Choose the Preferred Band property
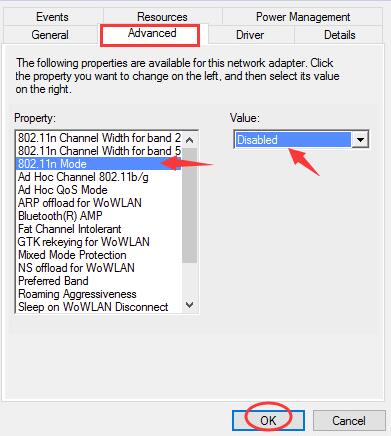This screenshot has width=391, height=436. pos(53,281)
